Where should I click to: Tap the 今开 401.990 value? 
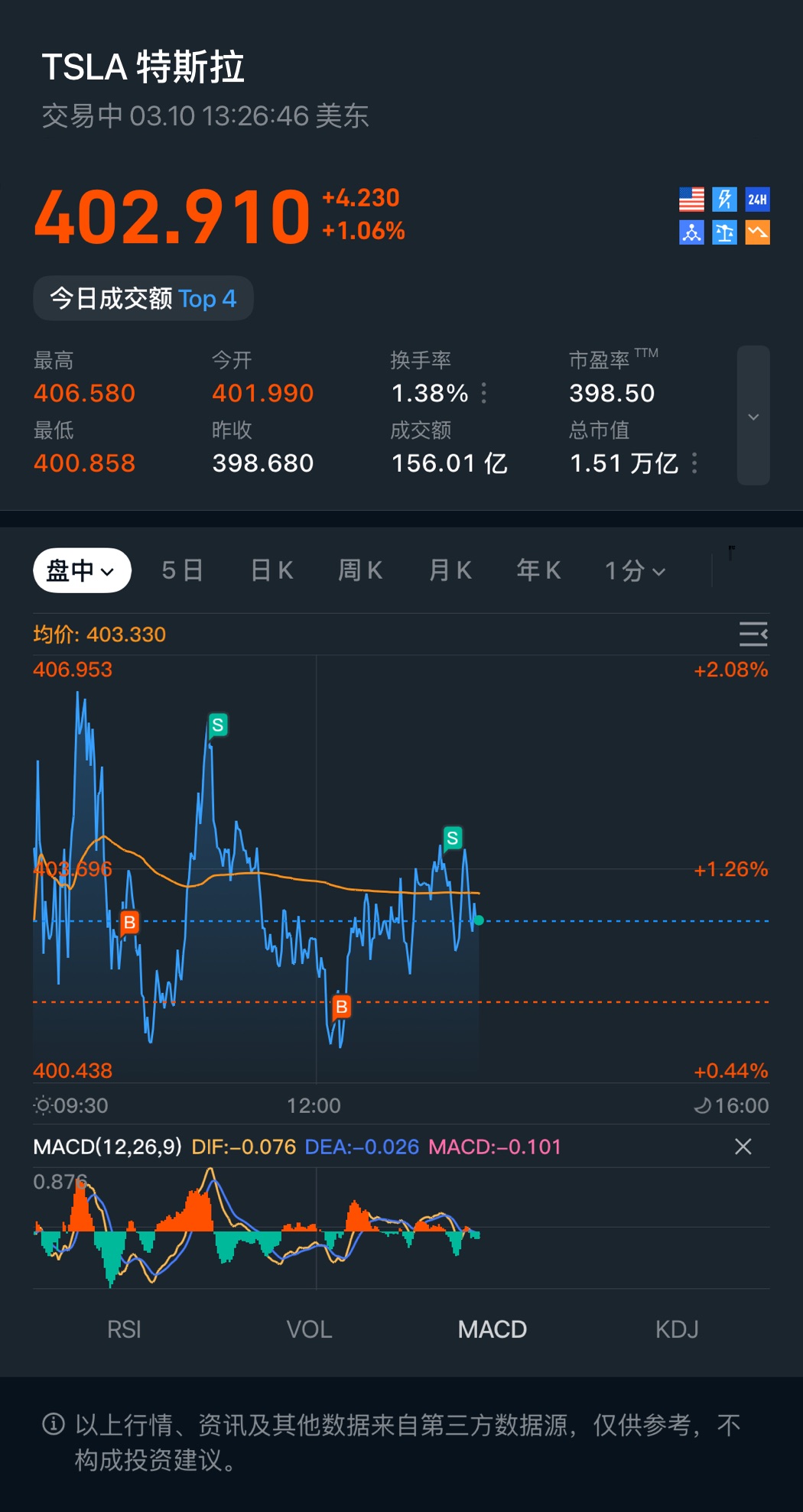pos(263,393)
